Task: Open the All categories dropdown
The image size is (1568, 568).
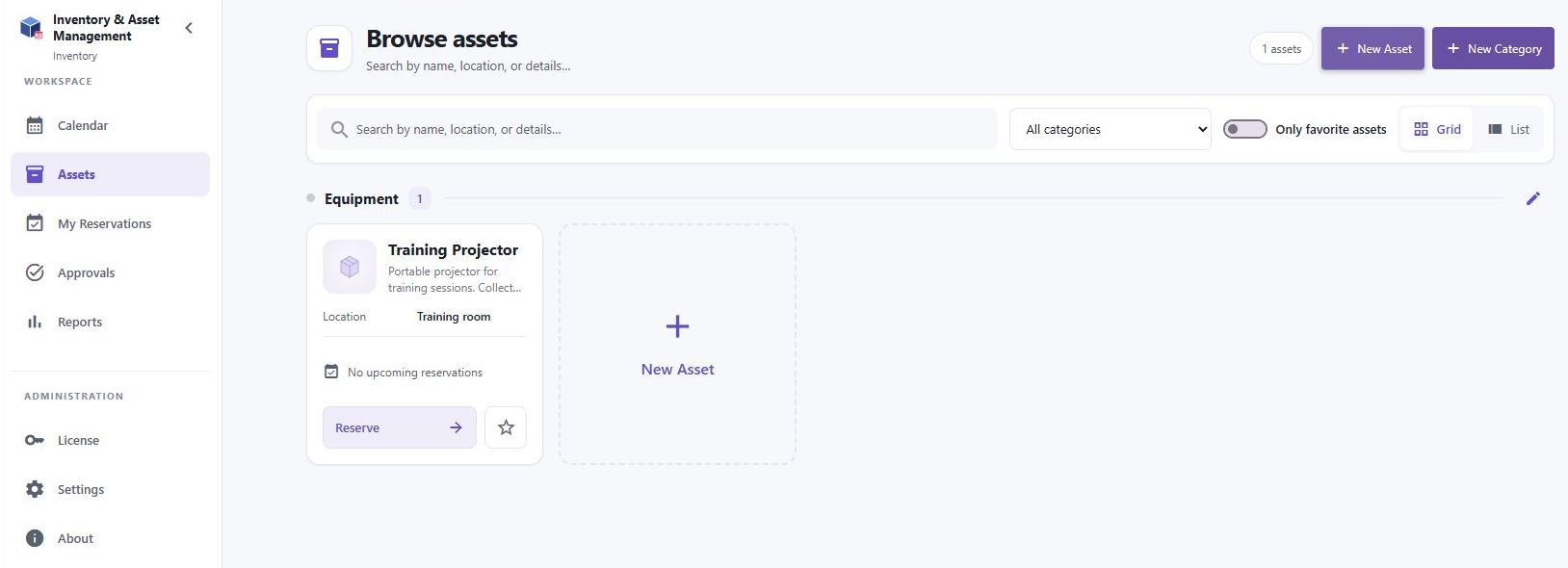Action: (x=1111, y=129)
